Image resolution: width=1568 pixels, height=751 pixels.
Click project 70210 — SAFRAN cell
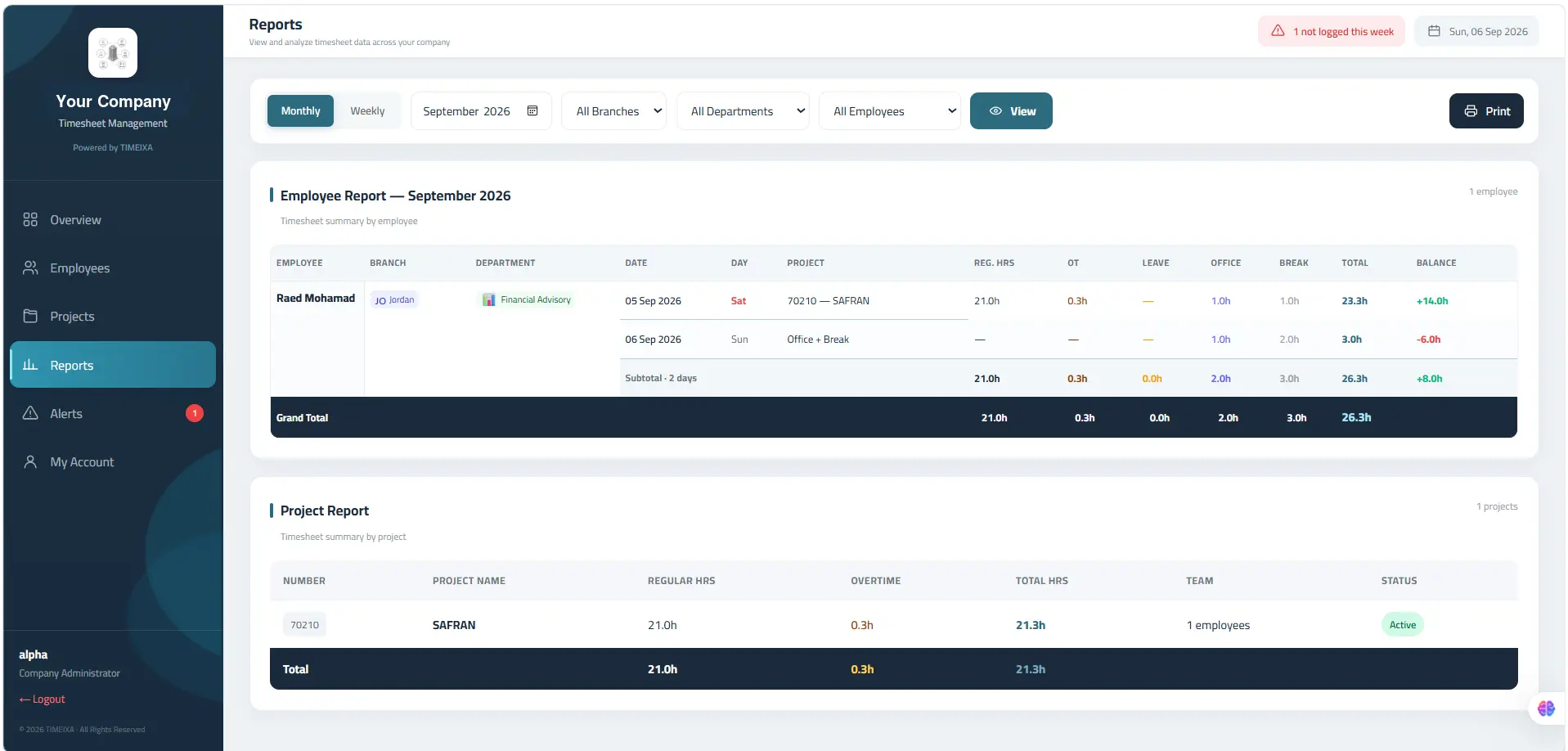[x=828, y=301]
